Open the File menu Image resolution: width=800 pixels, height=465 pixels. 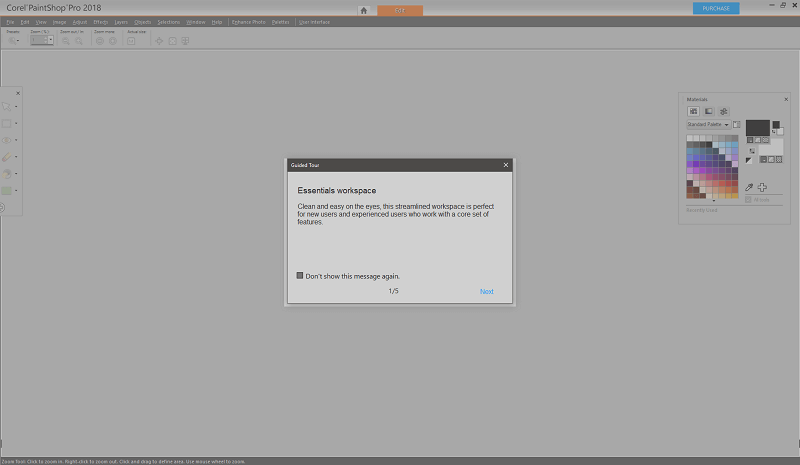coord(10,22)
